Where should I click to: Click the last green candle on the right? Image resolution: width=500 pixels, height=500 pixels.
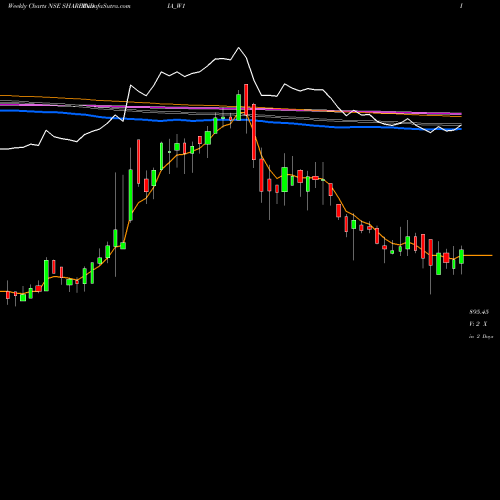pos(462,257)
